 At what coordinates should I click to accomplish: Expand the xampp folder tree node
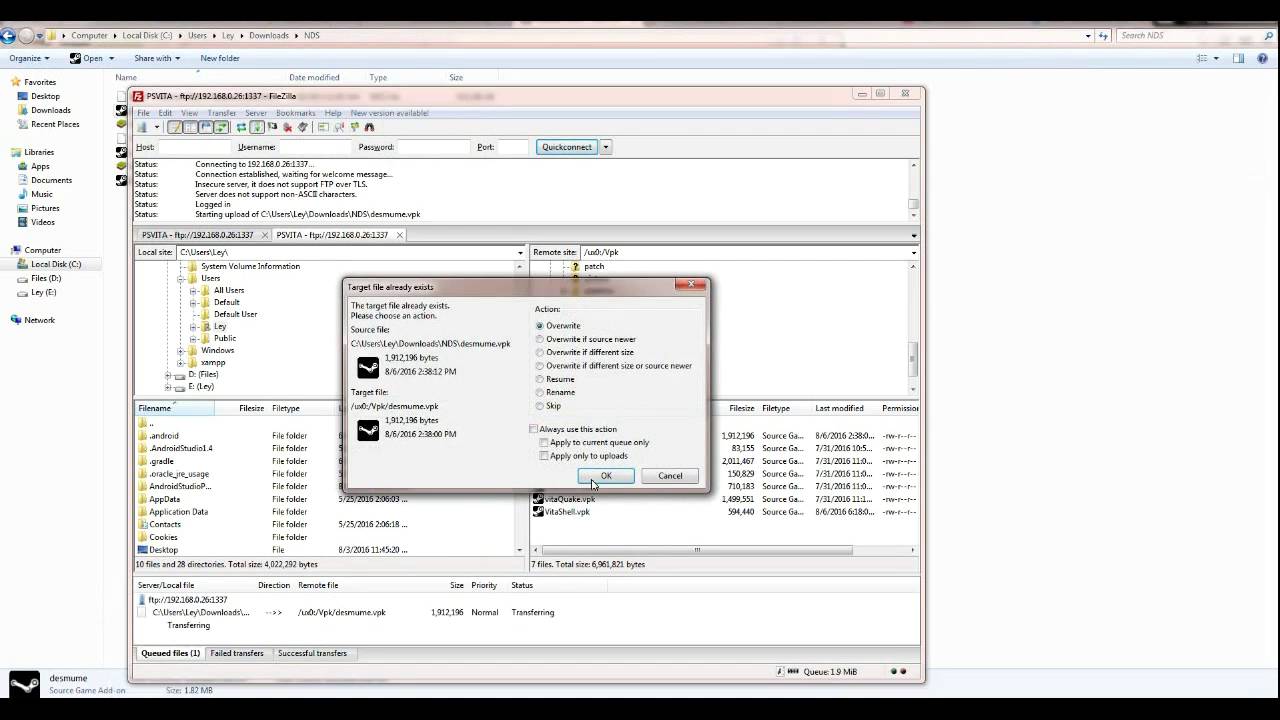[181, 363]
